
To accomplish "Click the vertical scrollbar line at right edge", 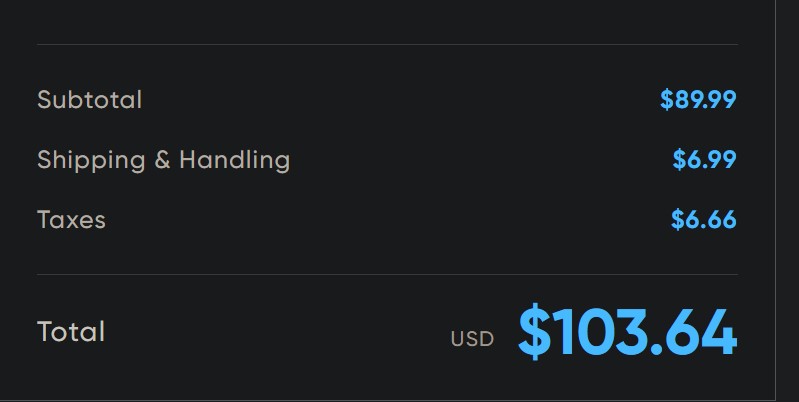I will 776,201.
